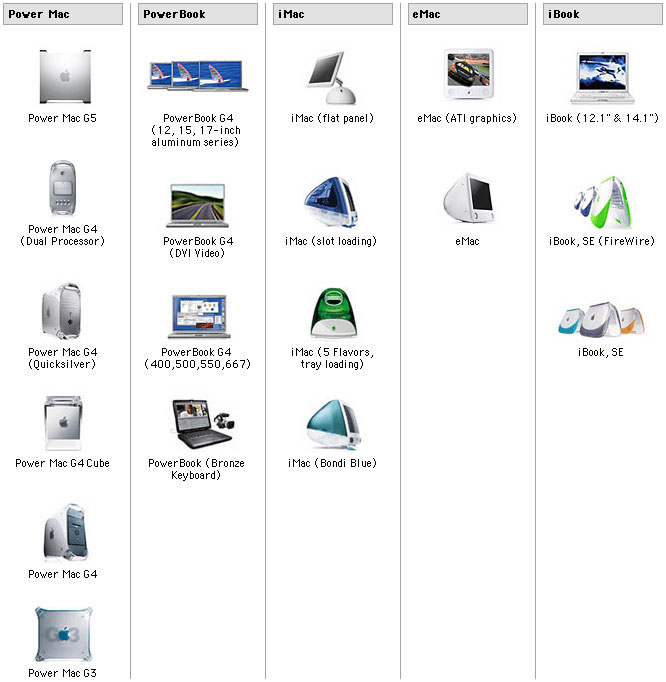Open the eMac (ATI graphics) label

467,118
